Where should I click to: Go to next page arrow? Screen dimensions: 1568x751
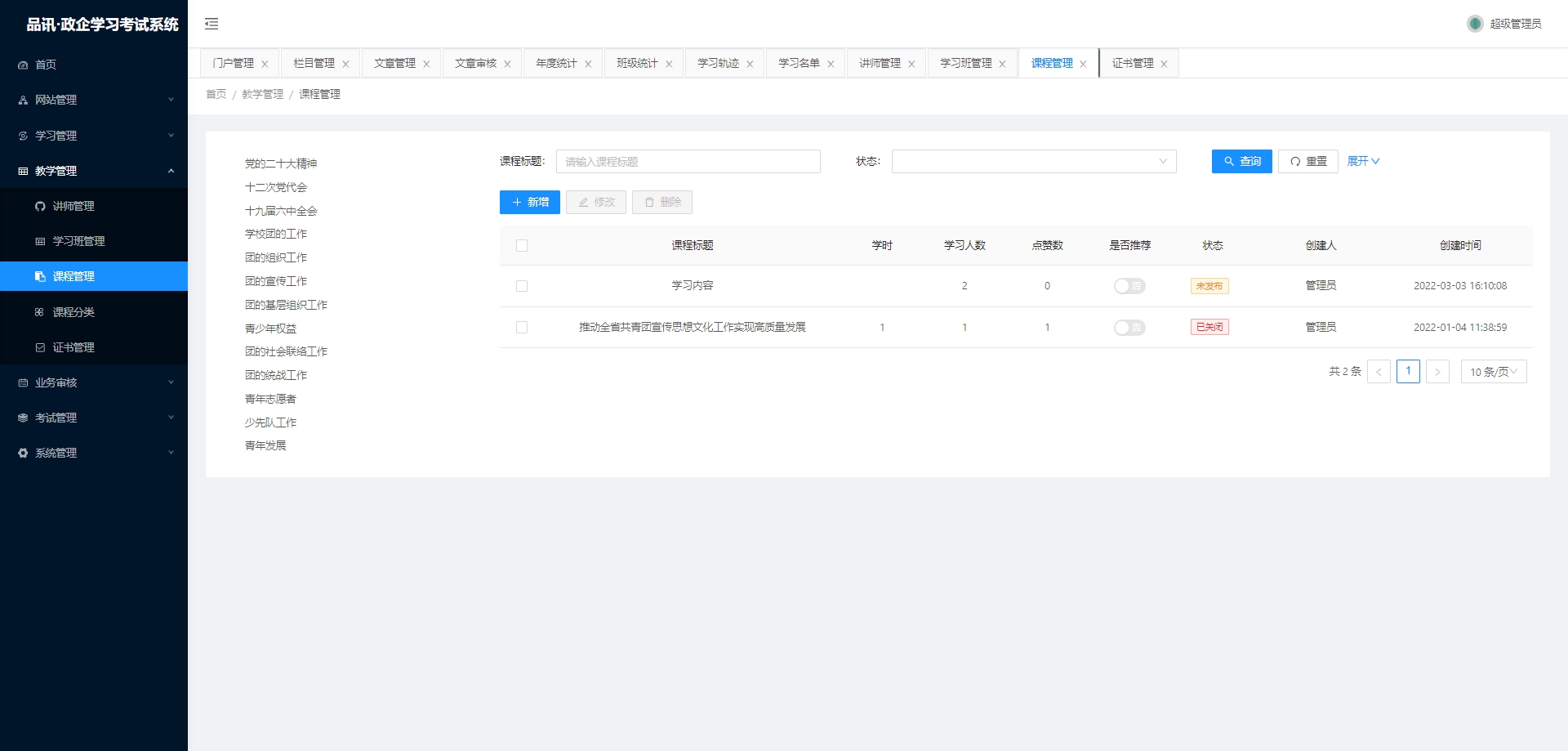tap(1437, 372)
